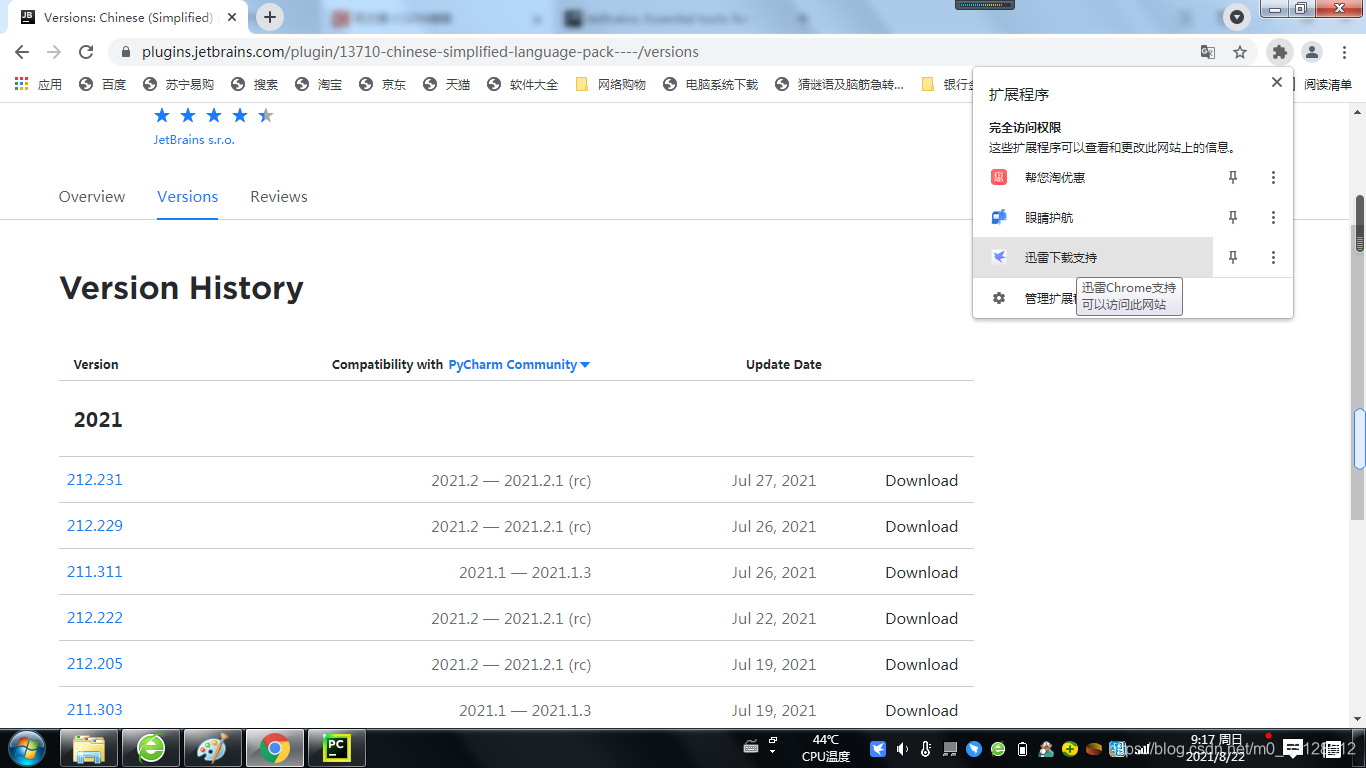This screenshot has width=1366, height=768.
Task: Download version 211.311
Action: point(921,573)
